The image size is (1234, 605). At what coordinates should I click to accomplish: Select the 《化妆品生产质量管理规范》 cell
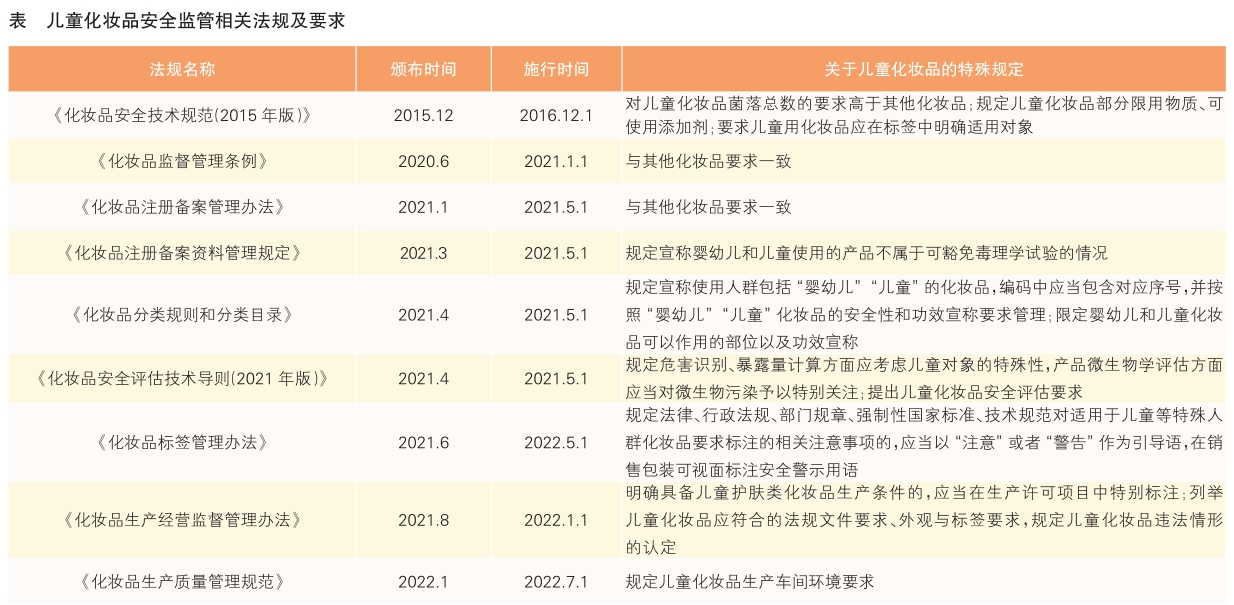pos(182,581)
